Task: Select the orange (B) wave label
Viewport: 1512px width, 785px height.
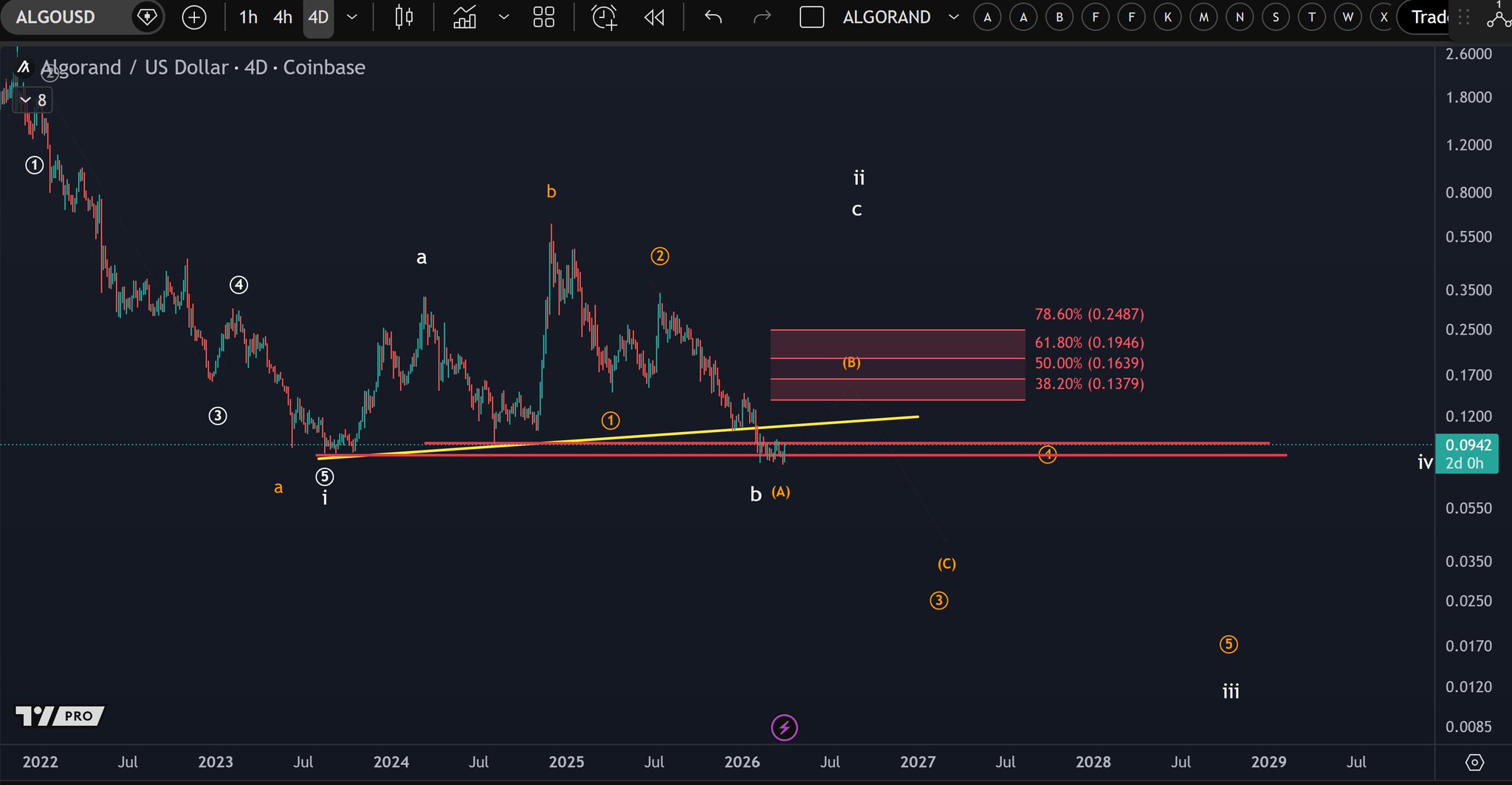Action: coord(851,363)
